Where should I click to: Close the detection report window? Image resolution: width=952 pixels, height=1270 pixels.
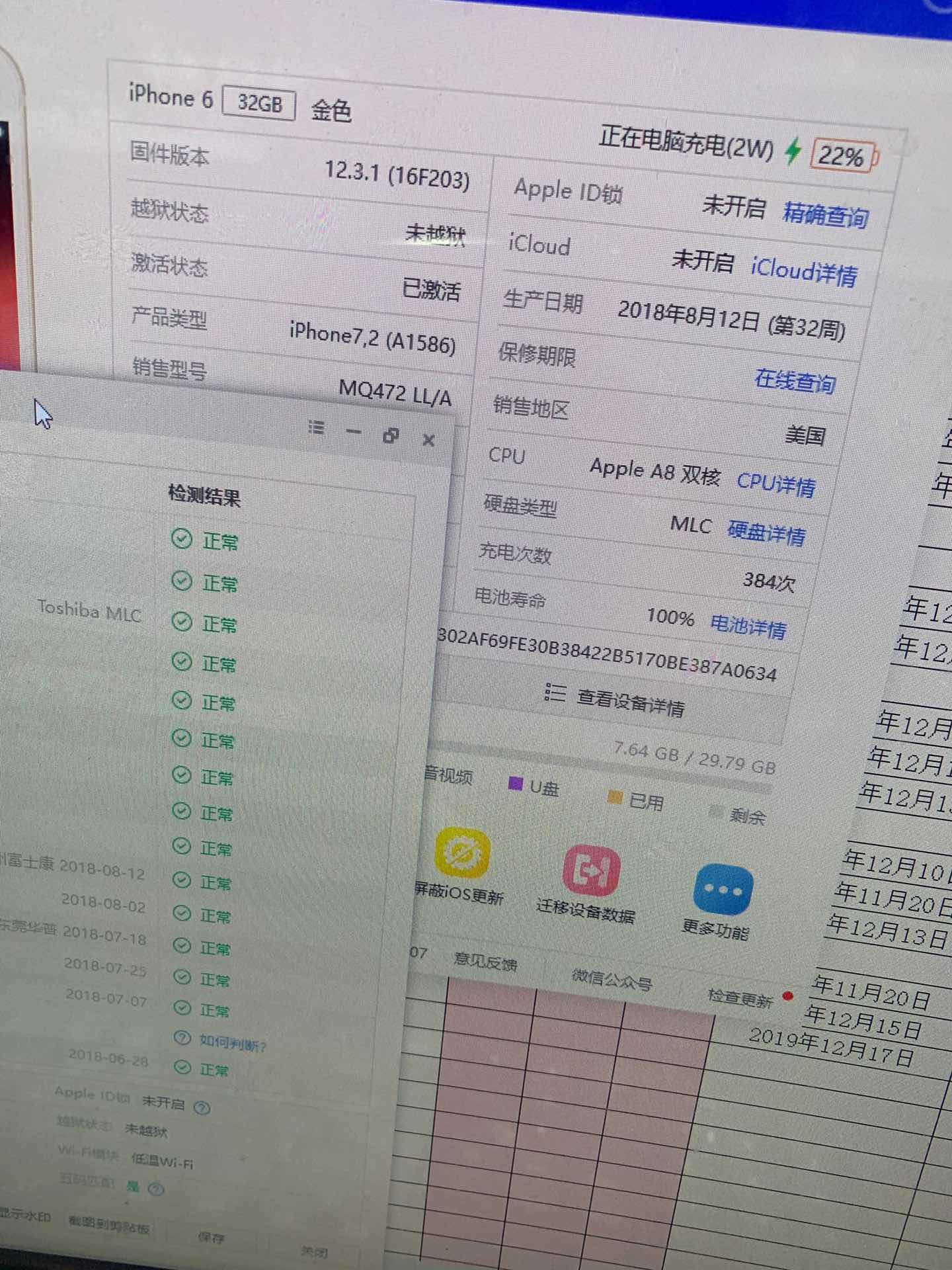(428, 440)
